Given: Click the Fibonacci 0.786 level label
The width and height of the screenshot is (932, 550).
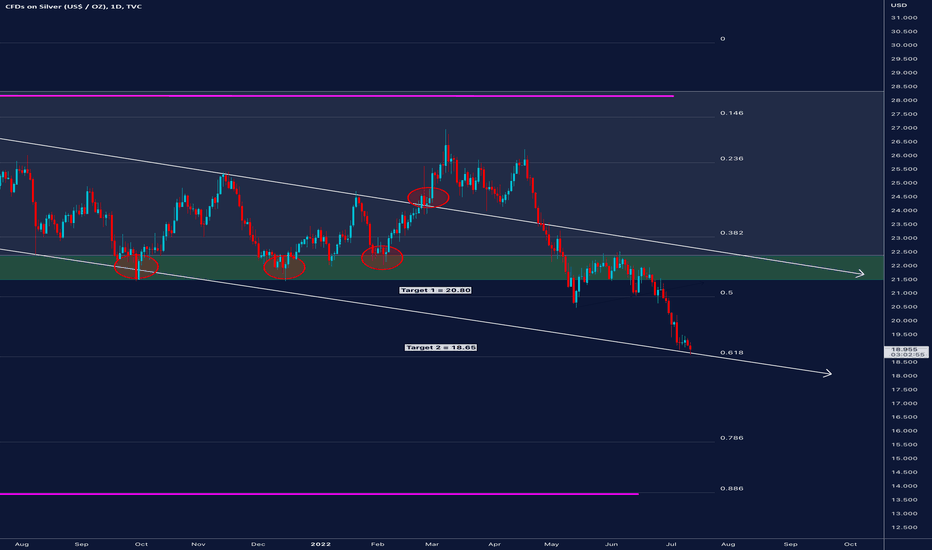Looking at the screenshot, I should 732,438.
